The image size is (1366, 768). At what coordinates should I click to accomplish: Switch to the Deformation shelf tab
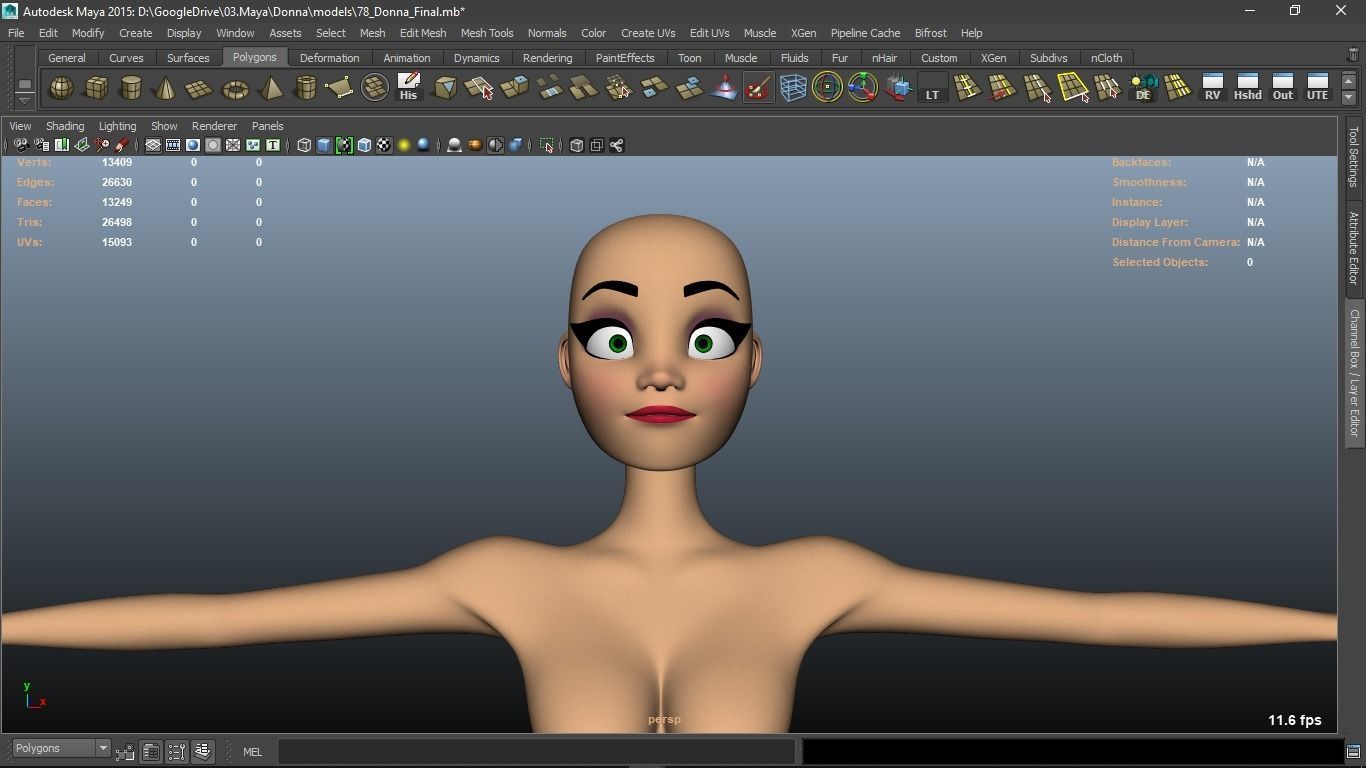pyautogui.click(x=329, y=58)
